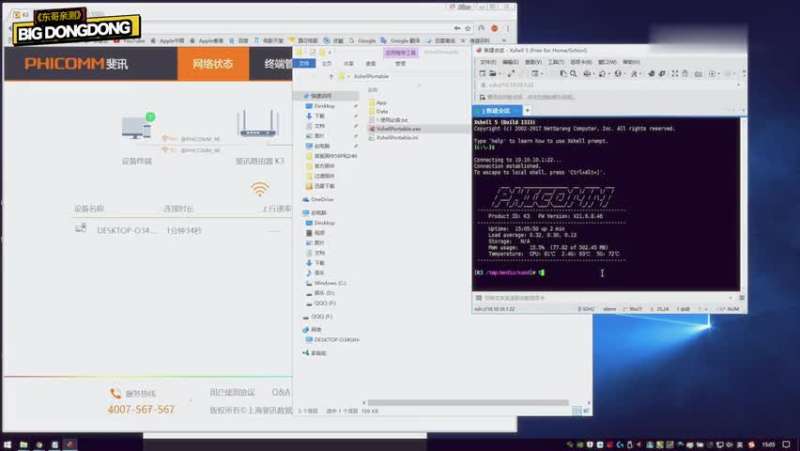
Task: Launch Xftp from the Xshell toolbar
Action: click(x=662, y=74)
